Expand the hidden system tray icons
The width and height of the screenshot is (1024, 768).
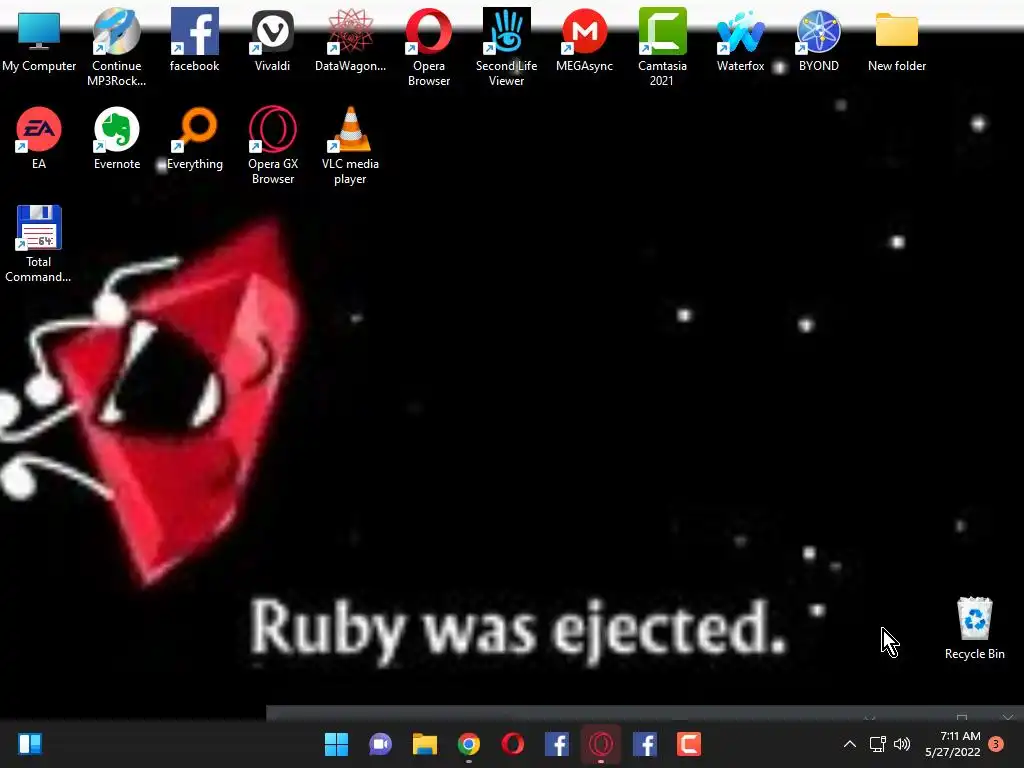[x=849, y=744]
